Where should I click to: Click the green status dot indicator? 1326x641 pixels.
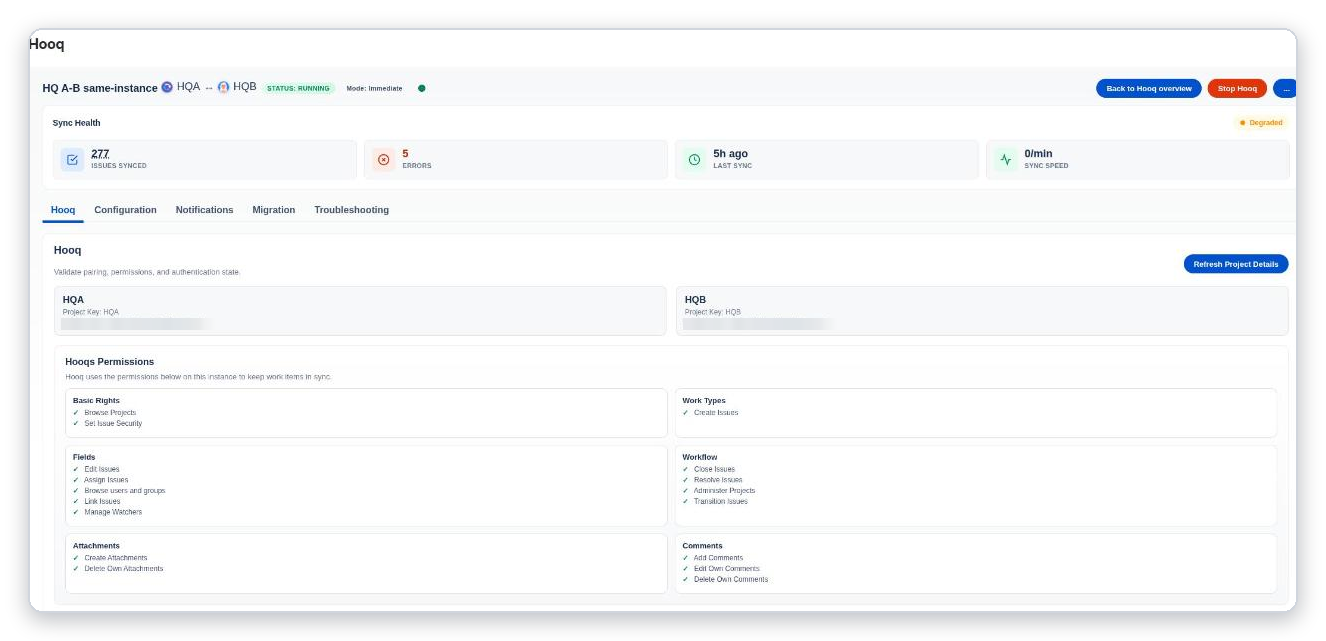pos(421,88)
